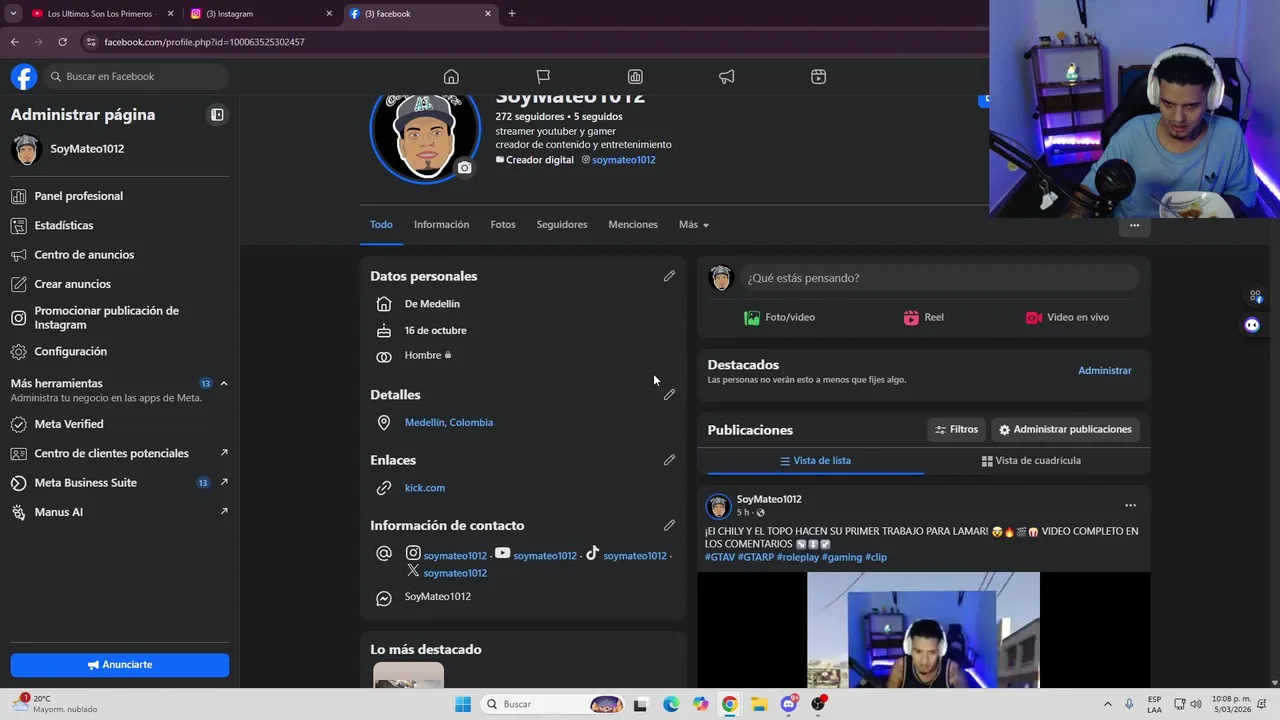Click the Chrome icon in the taskbar

coord(730,704)
